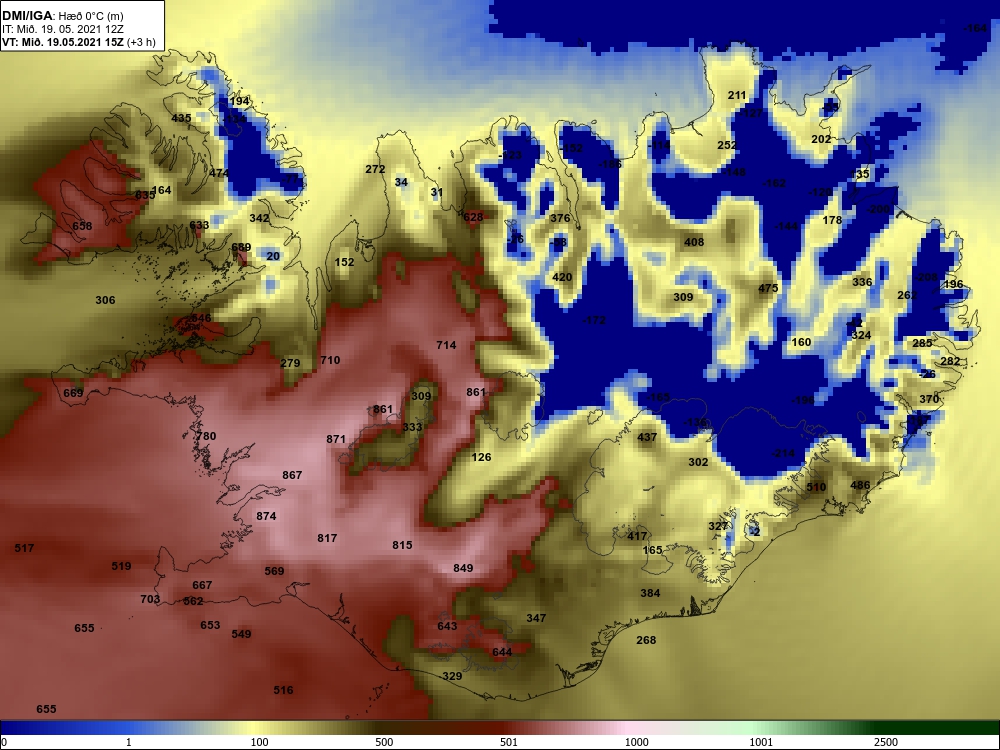Click the map value 417
Viewport: 1000px width, 750px height.
[636, 536]
